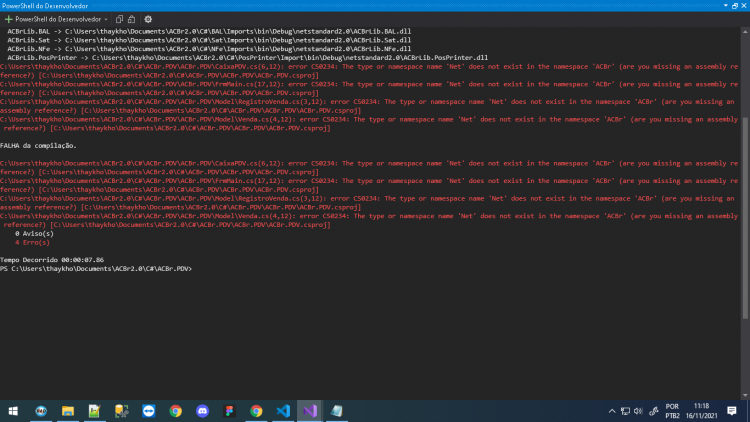Open the POR PTB2 language selector
750x422 pixels.
[x=672, y=411]
